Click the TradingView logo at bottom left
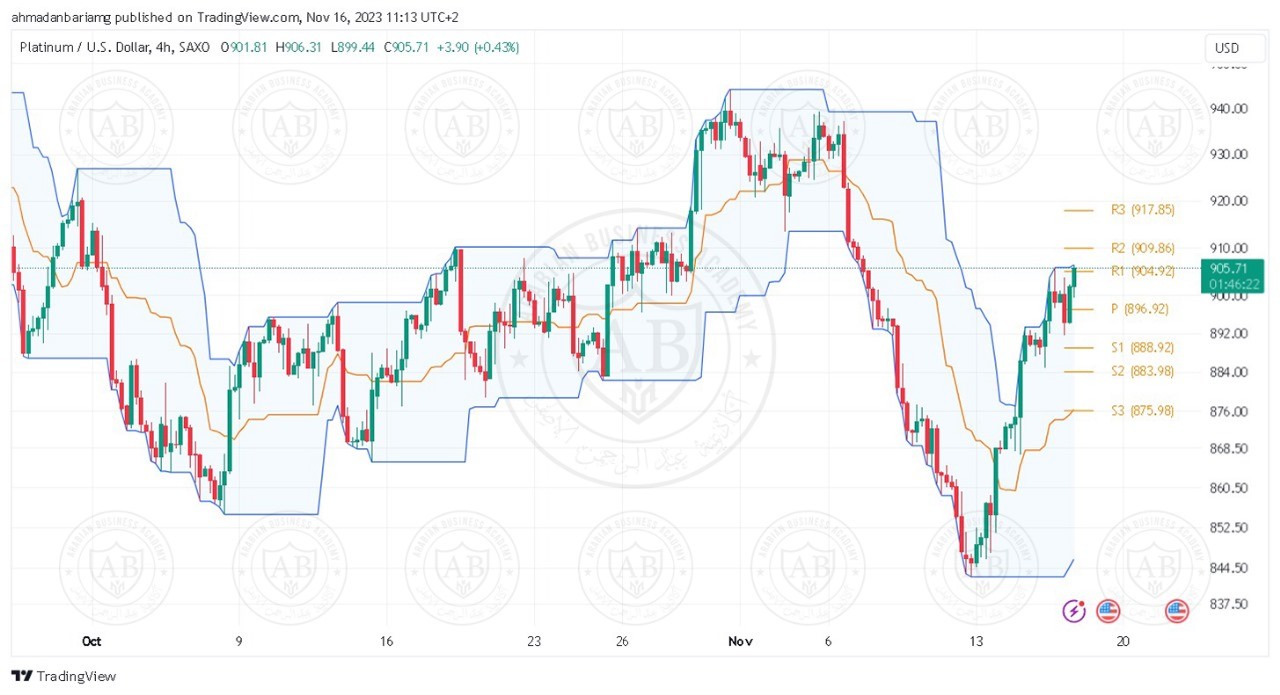This screenshot has width=1280, height=695. [64, 676]
